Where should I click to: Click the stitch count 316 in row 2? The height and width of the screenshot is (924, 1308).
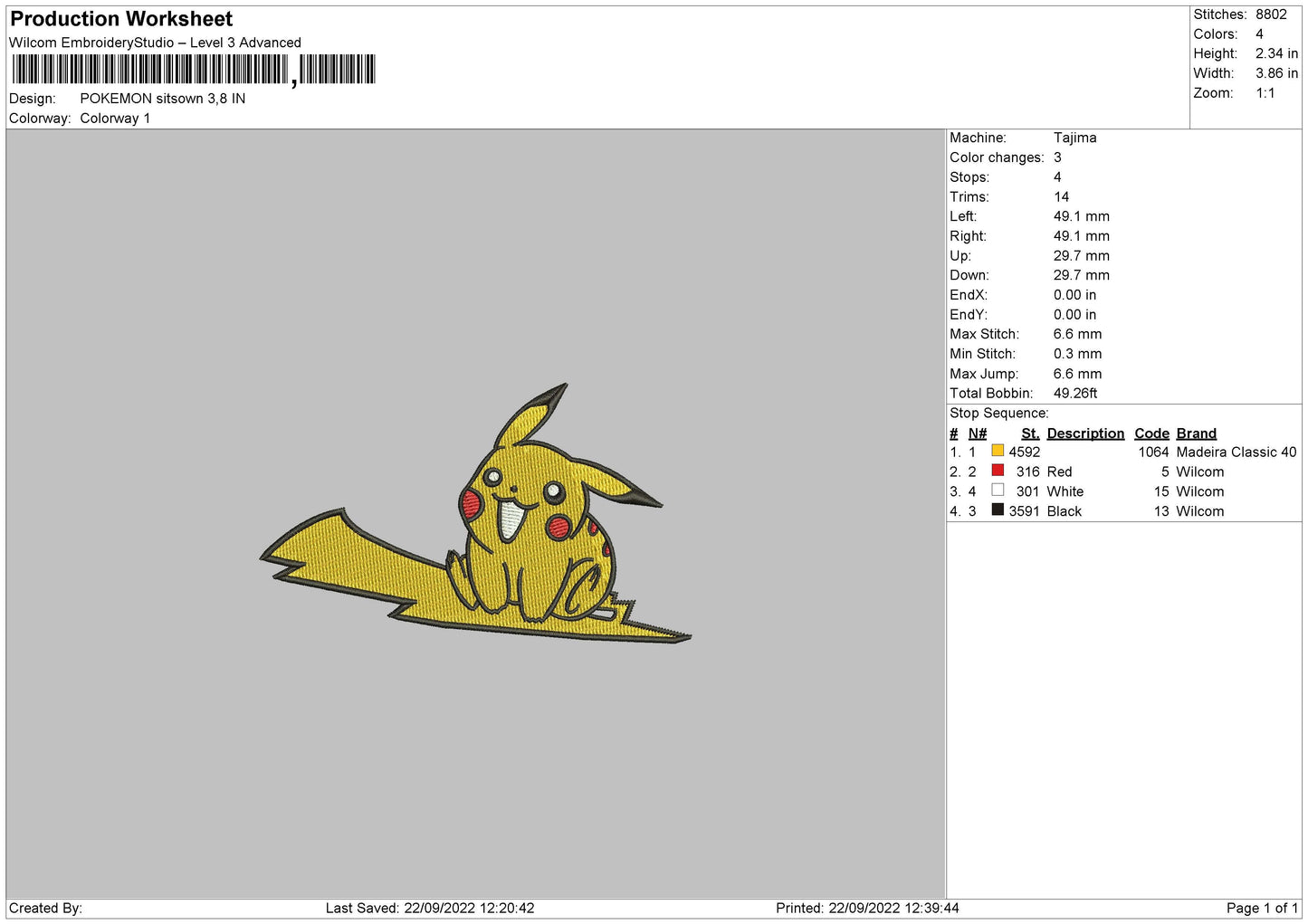pyautogui.click(x=1027, y=472)
